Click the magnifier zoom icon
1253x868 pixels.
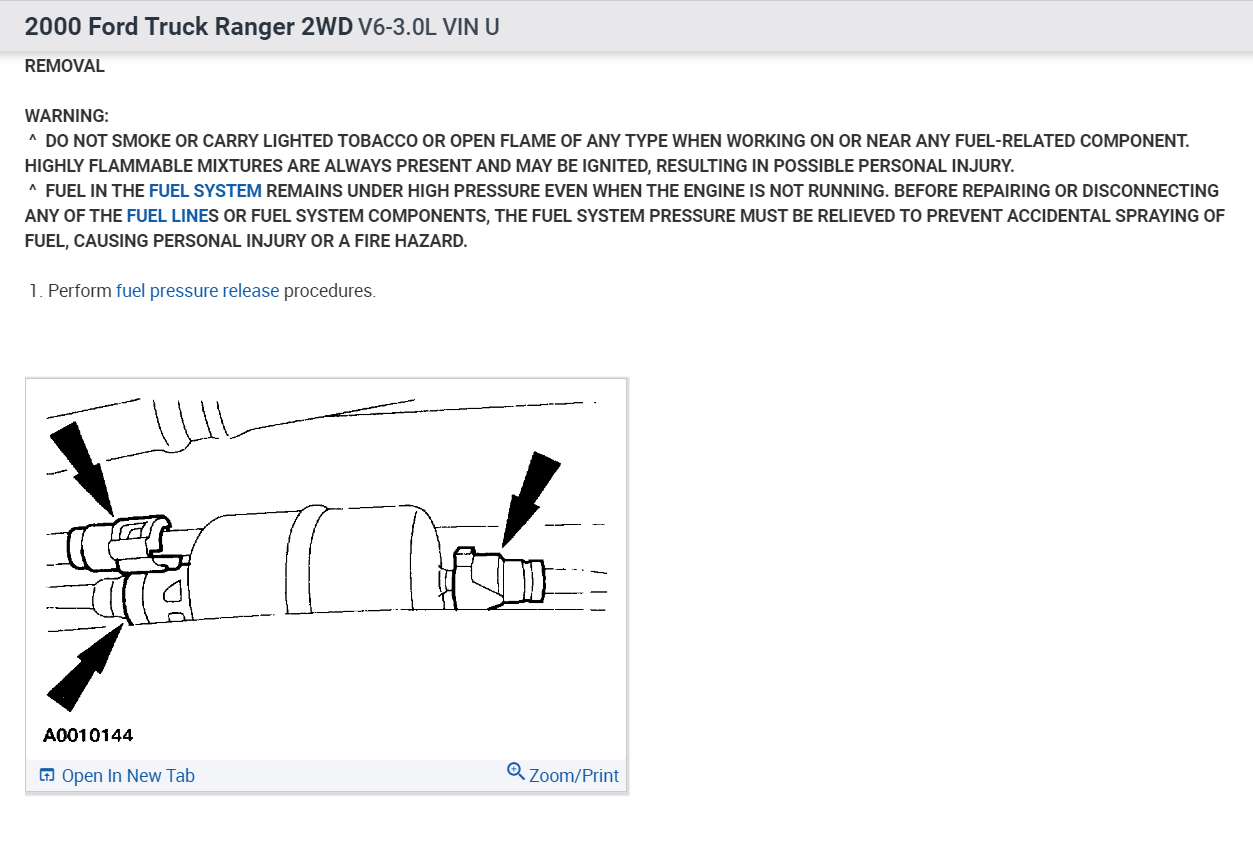[x=516, y=772]
